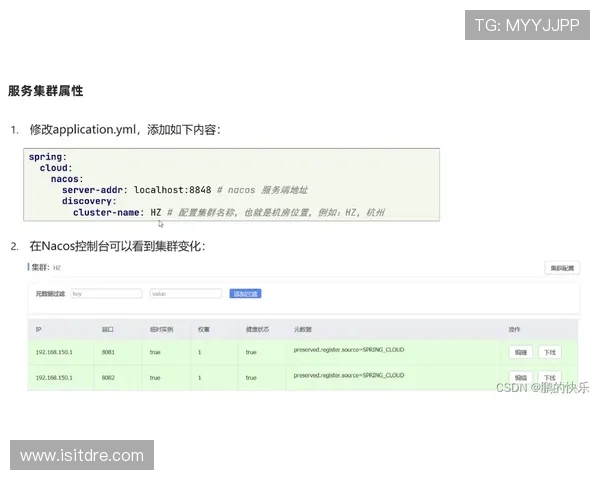This screenshot has width=600, height=480.
Task: Click 下线 in the port 8082 row
Action: tap(550, 377)
